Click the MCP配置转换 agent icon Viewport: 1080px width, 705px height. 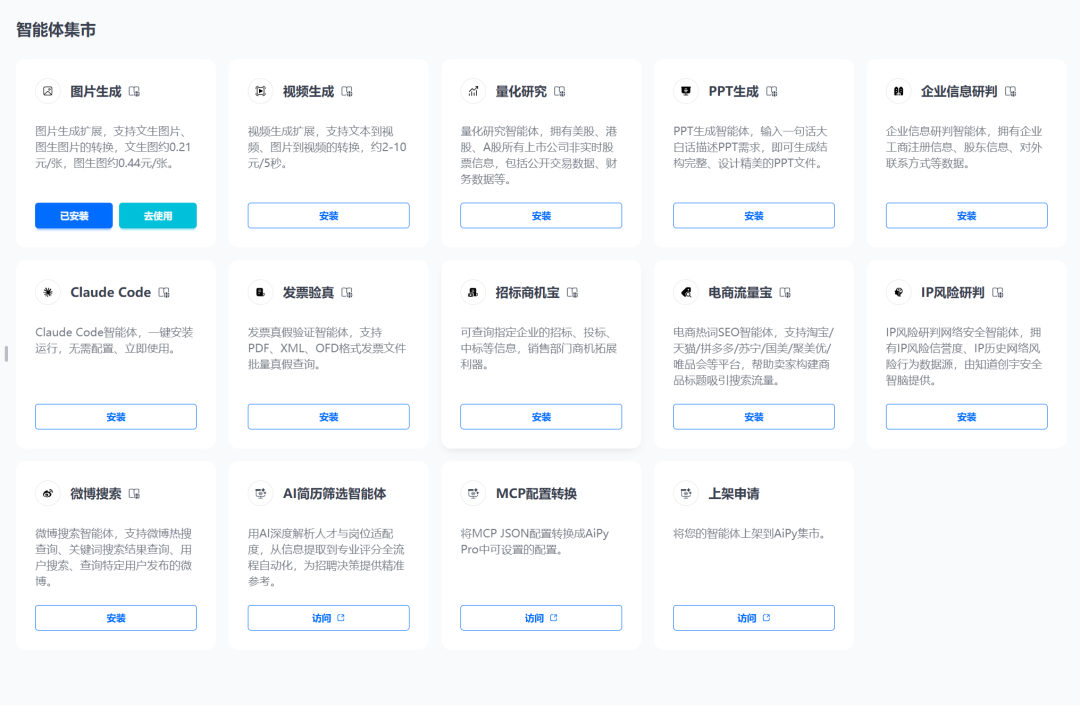(x=474, y=493)
